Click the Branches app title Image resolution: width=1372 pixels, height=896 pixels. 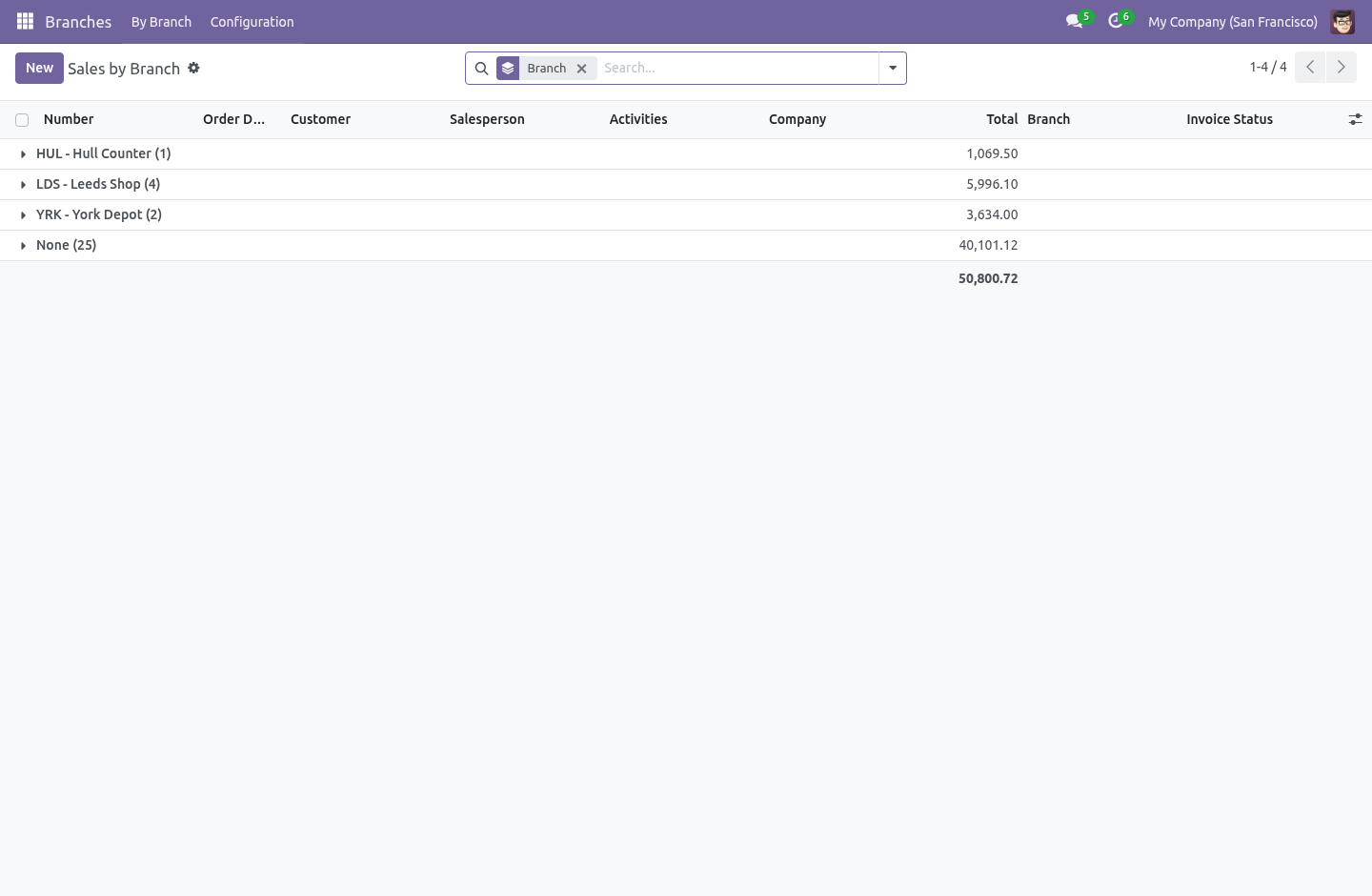coord(78,22)
